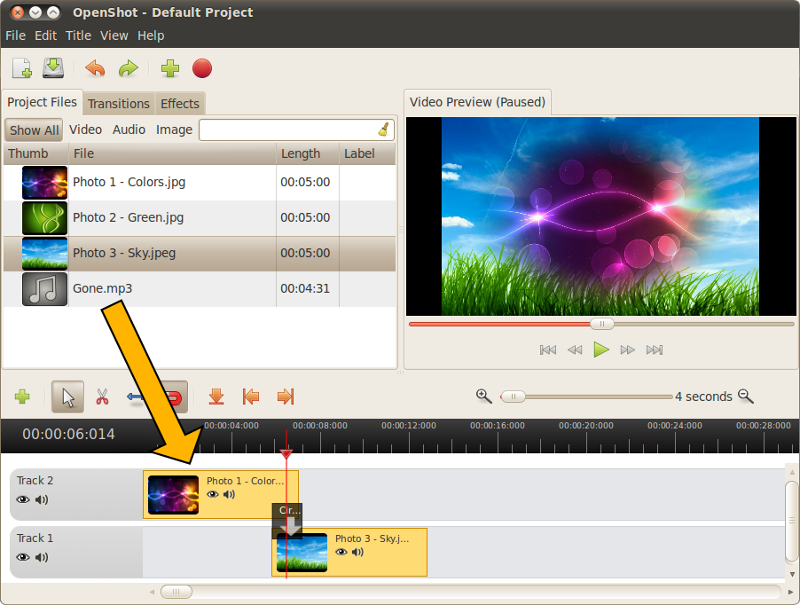Click the timeline zoom slider handle

[513, 396]
